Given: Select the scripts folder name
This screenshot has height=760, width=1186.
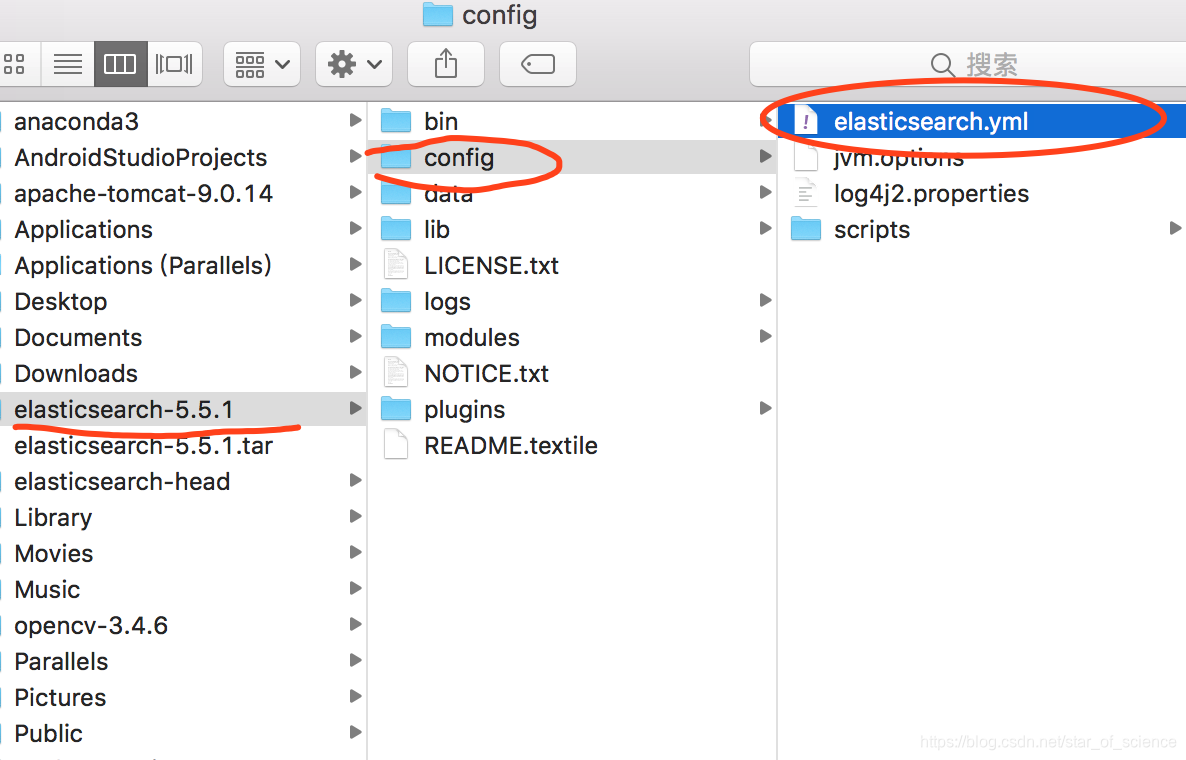Looking at the screenshot, I should tap(871, 230).
